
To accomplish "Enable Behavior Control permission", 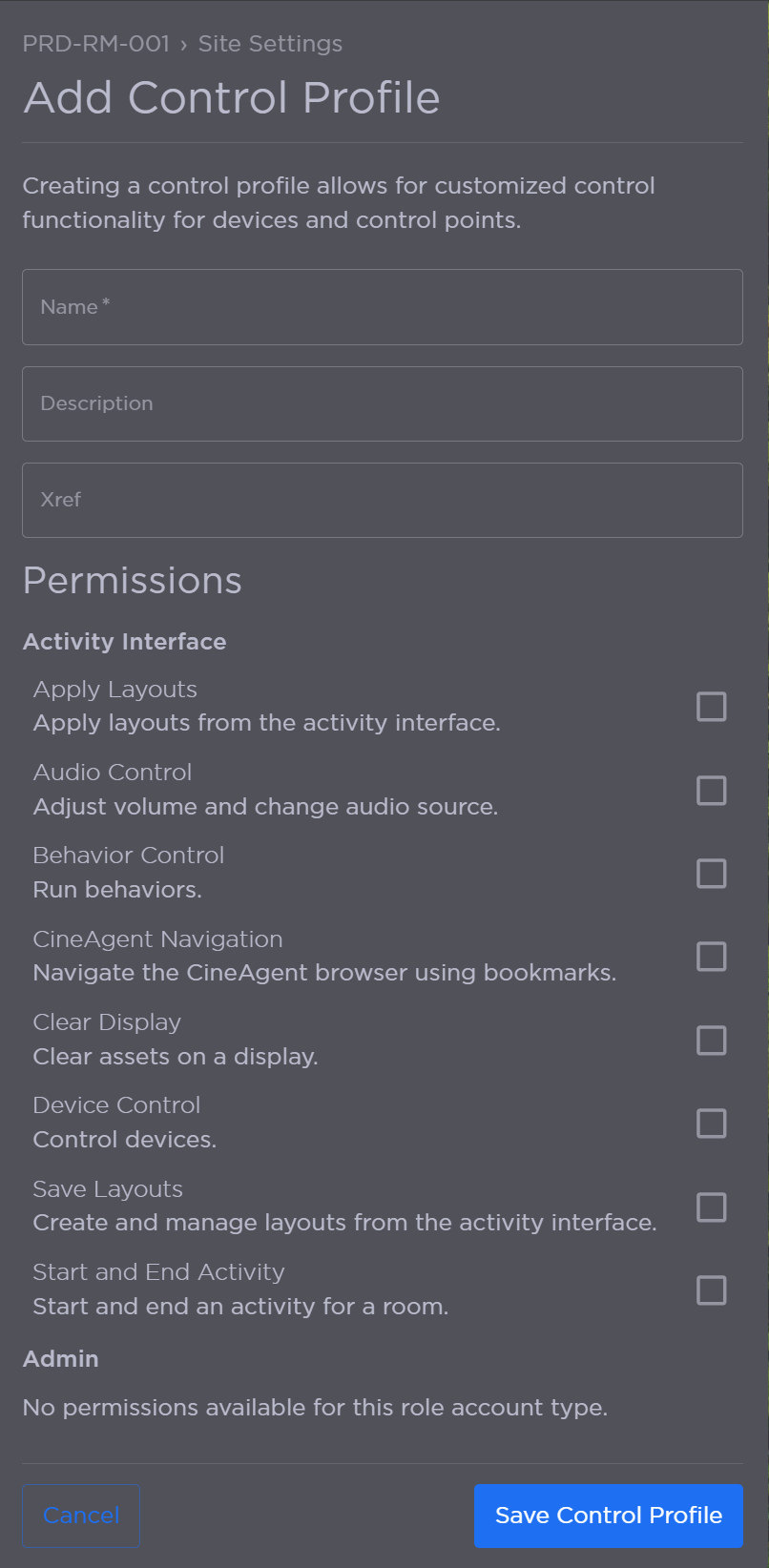I will 711,873.
